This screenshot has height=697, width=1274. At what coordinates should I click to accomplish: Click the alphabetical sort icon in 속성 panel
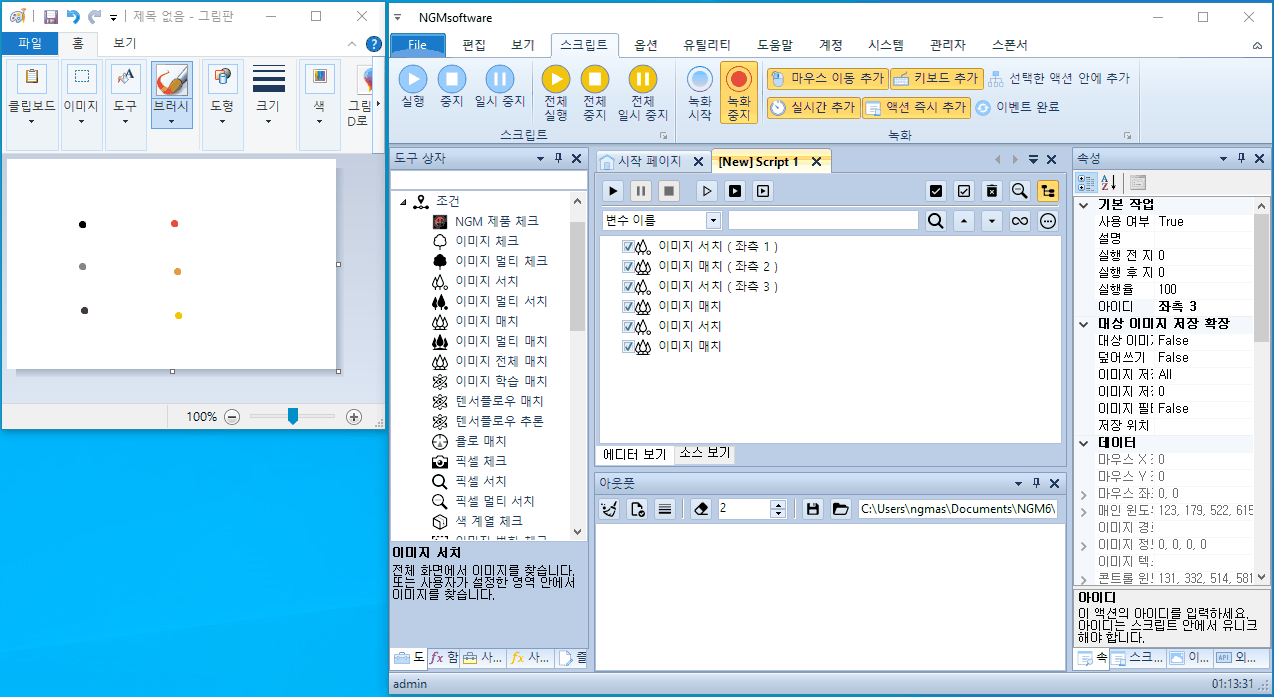point(1109,183)
